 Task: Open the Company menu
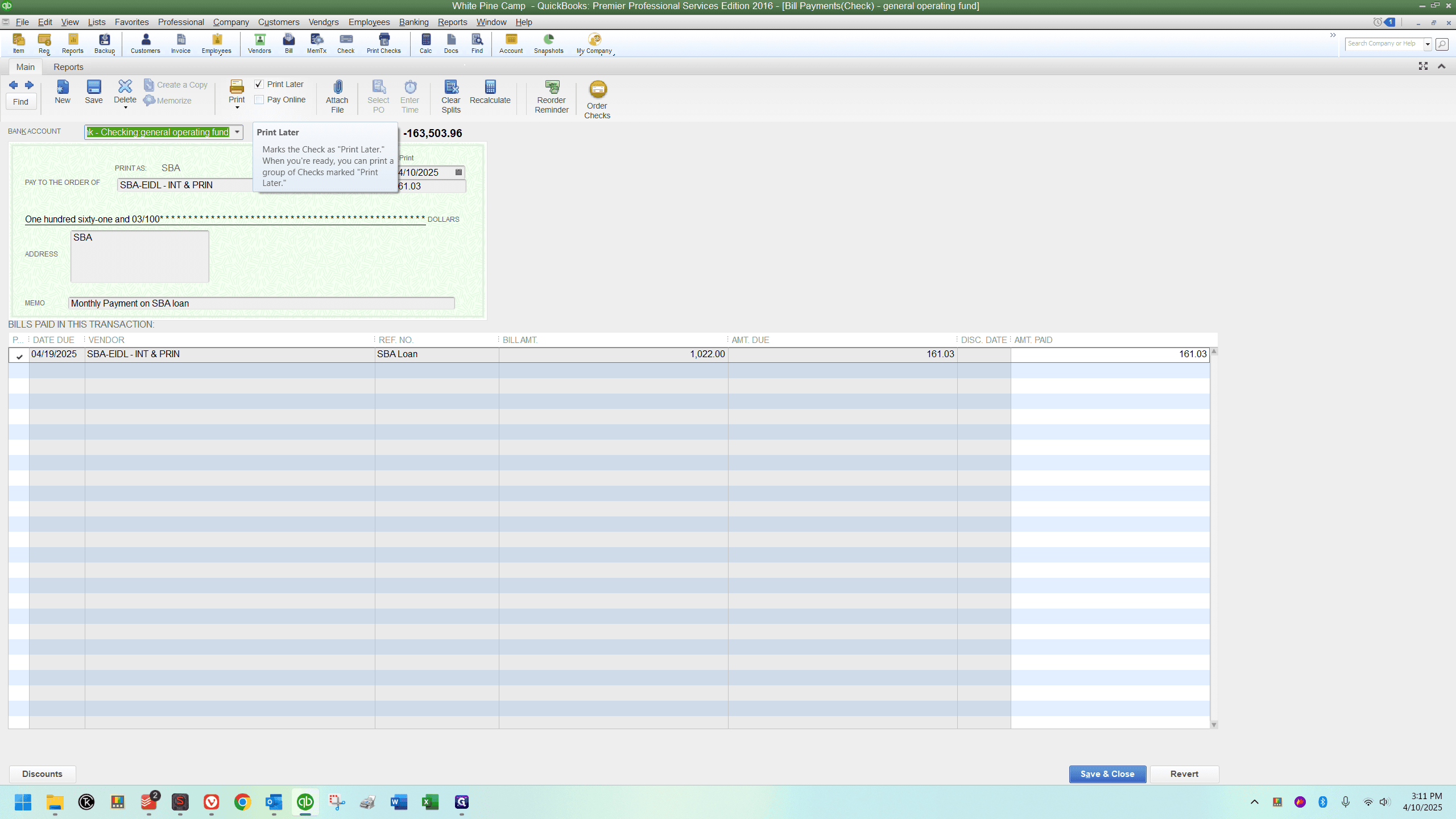coord(231,22)
